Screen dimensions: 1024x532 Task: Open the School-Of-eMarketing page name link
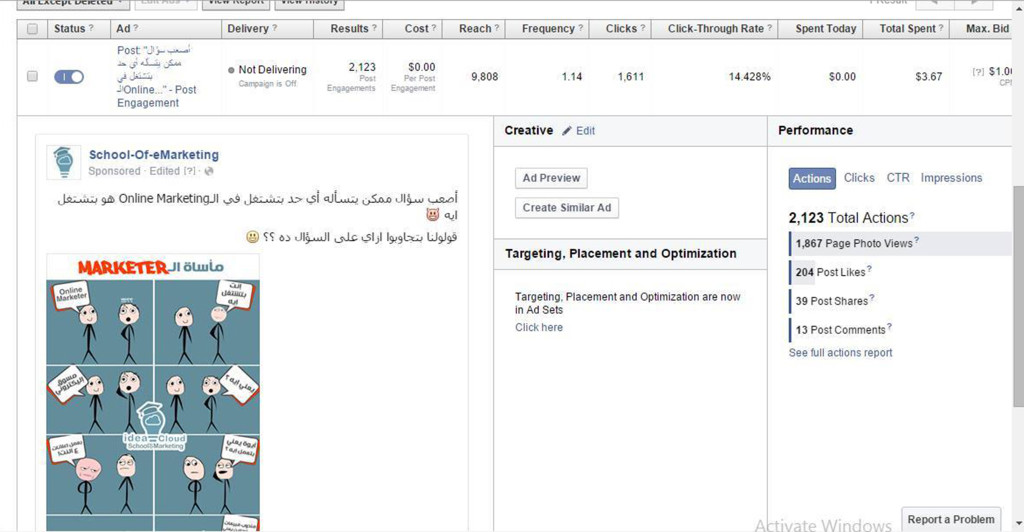[154, 155]
